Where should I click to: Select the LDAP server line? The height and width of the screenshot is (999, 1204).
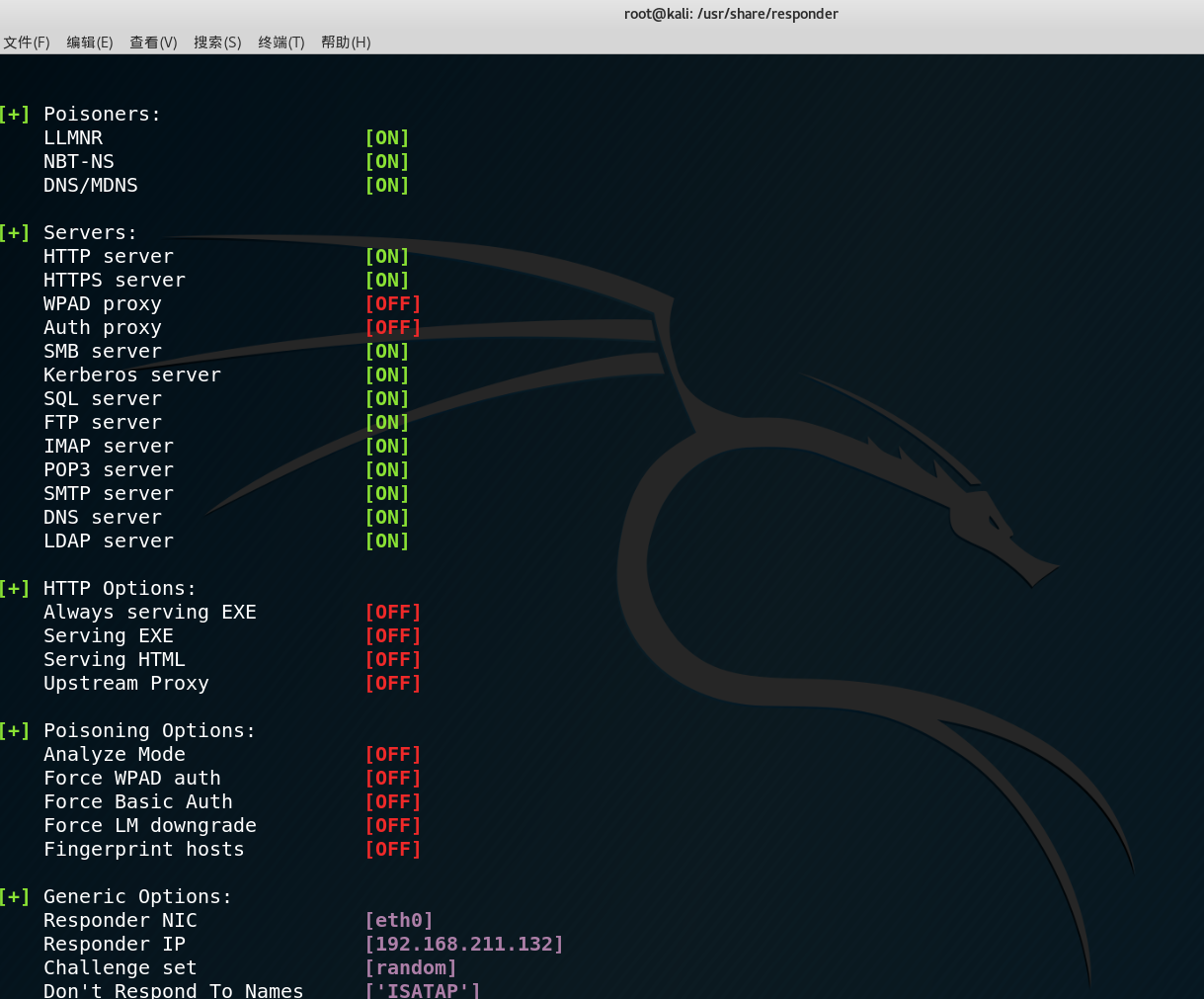coord(109,541)
